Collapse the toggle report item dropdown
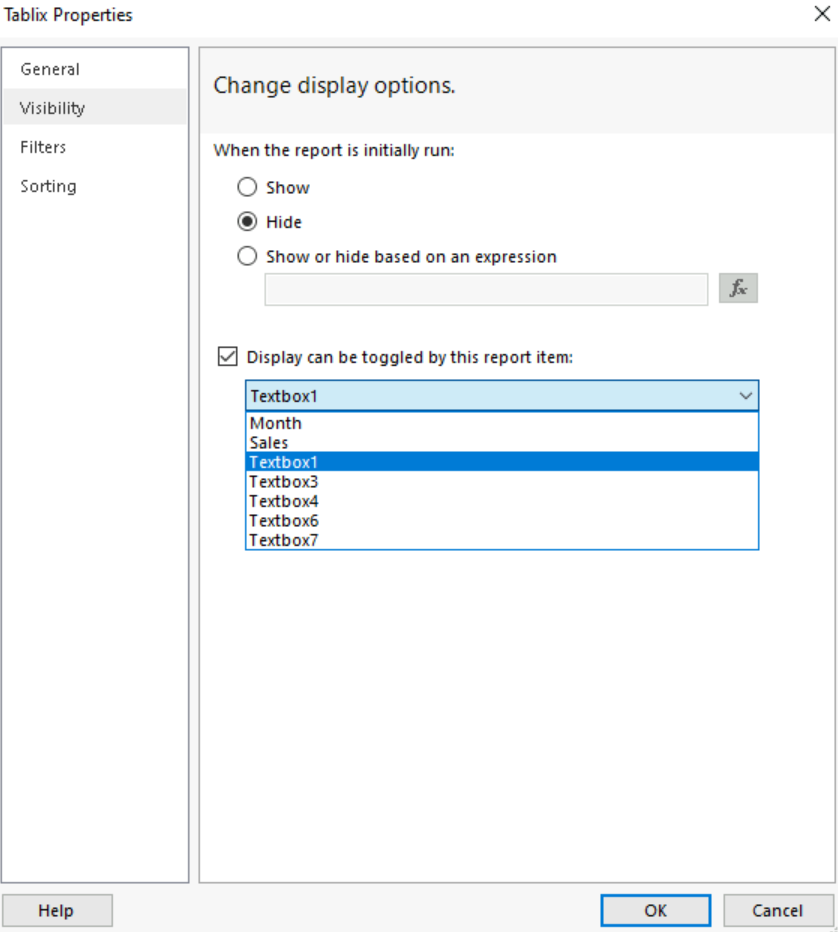Screen dimensions: 838x932 tap(746, 396)
